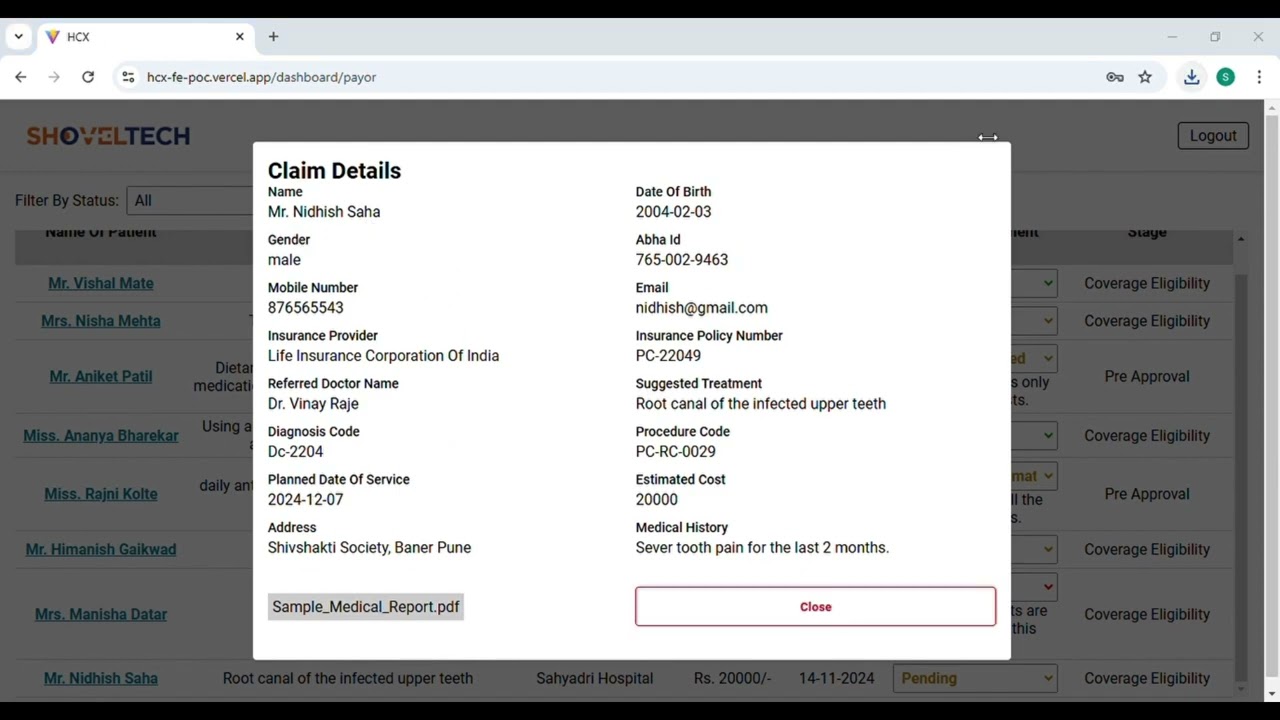This screenshot has width=1280, height=720.
Task: Click the address bar URL
Action: (261, 77)
